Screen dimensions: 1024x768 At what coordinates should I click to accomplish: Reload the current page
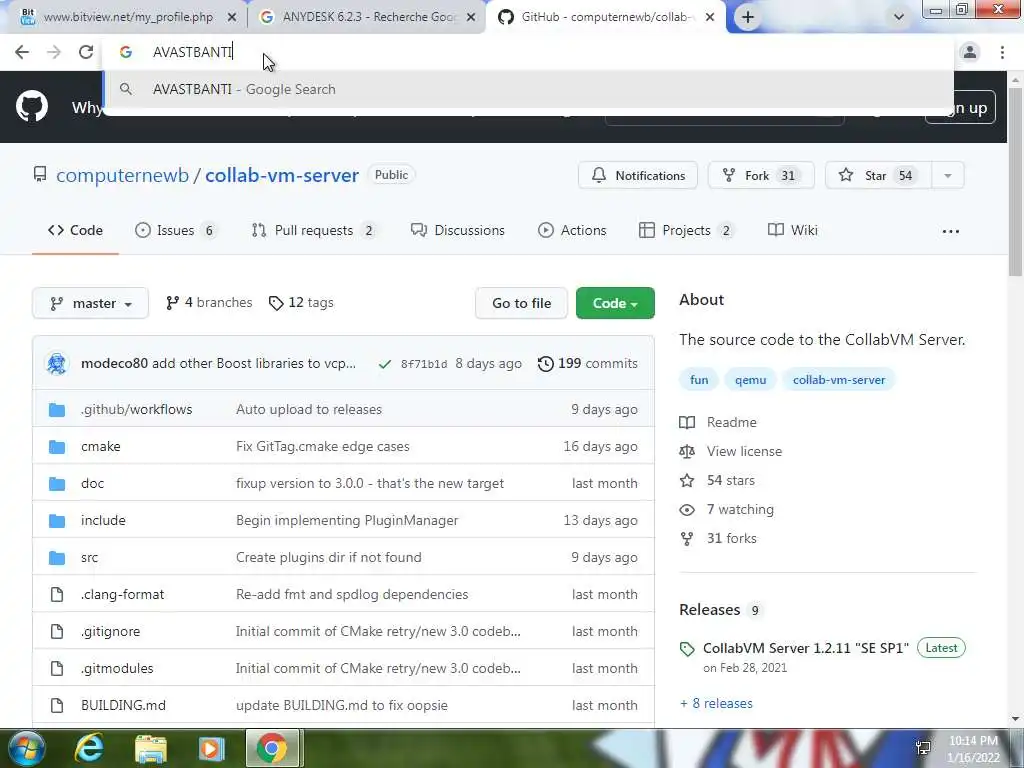coord(86,52)
